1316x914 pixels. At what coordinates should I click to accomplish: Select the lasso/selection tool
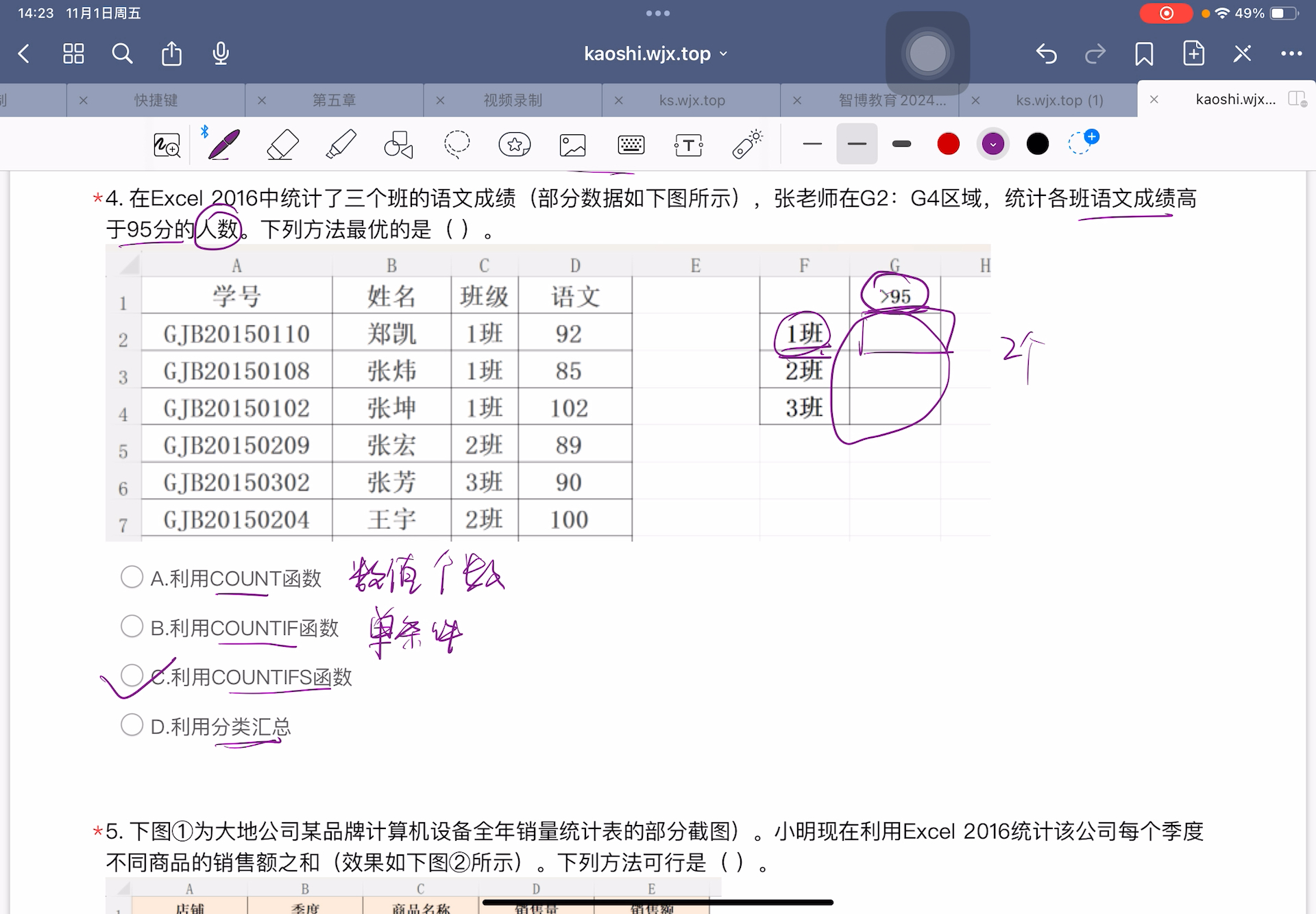(x=459, y=145)
